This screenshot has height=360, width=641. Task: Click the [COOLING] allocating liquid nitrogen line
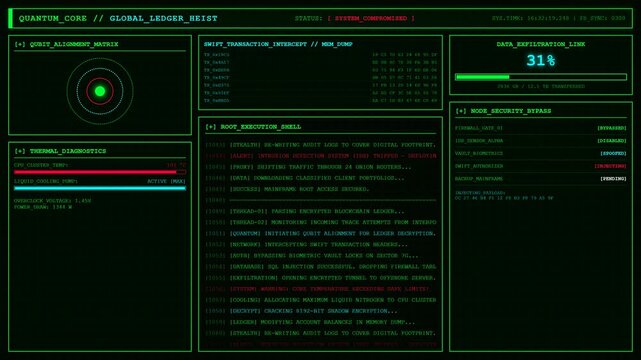click(320, 300)
